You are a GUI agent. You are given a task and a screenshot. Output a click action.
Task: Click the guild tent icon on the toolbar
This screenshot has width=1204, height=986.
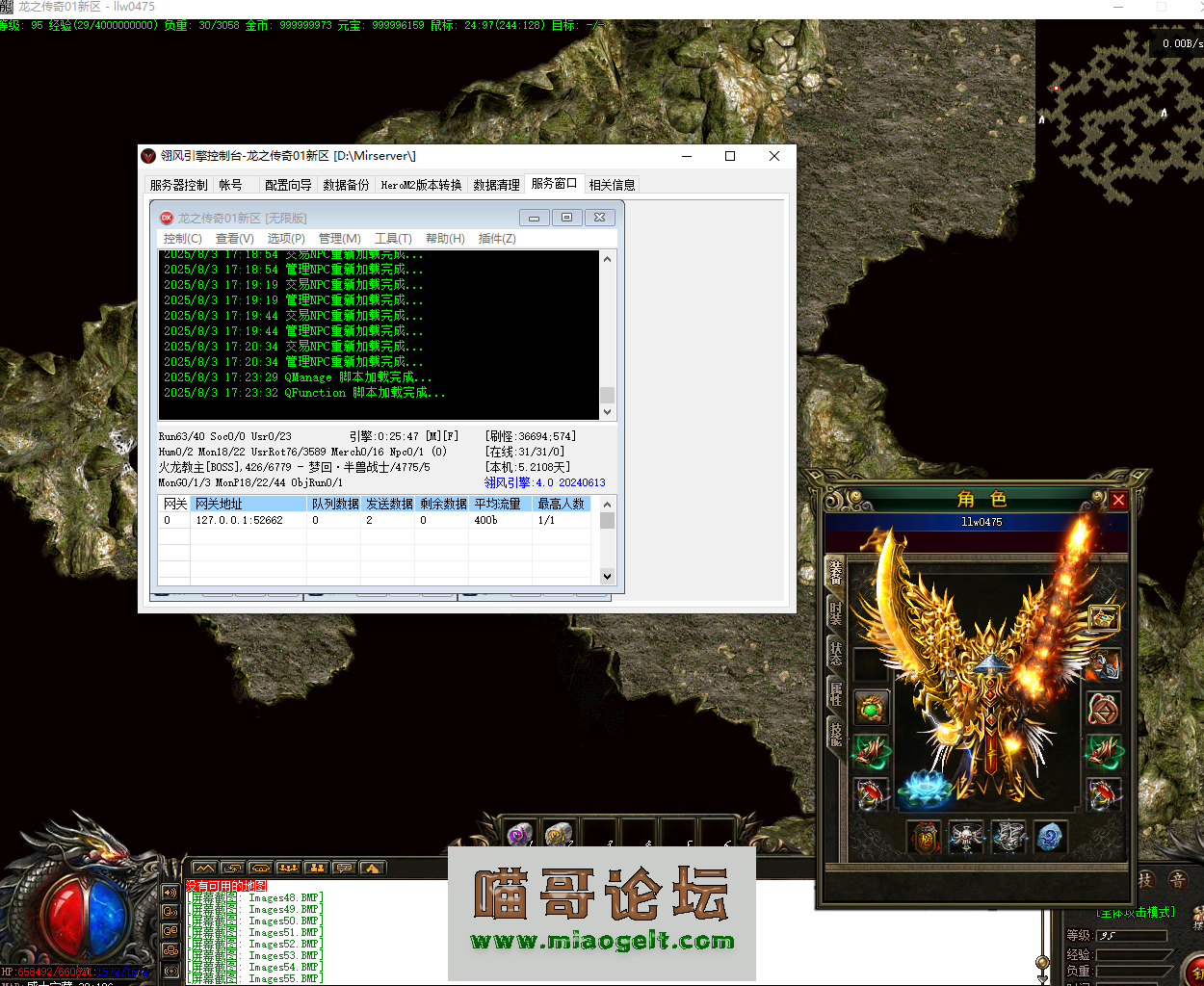pyautogui.click(x=371, y=867)
